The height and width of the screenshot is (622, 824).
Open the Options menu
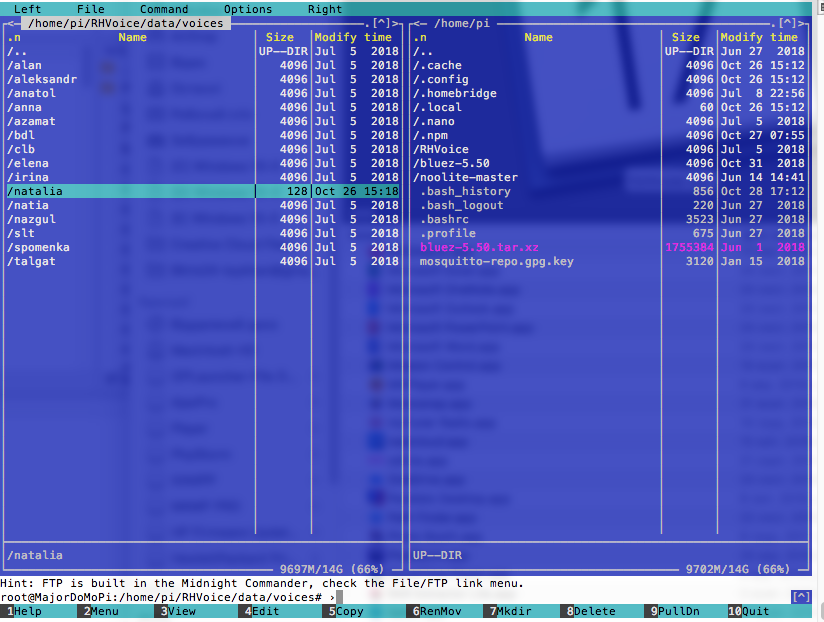pyautogui.click(x=248, y=9)
